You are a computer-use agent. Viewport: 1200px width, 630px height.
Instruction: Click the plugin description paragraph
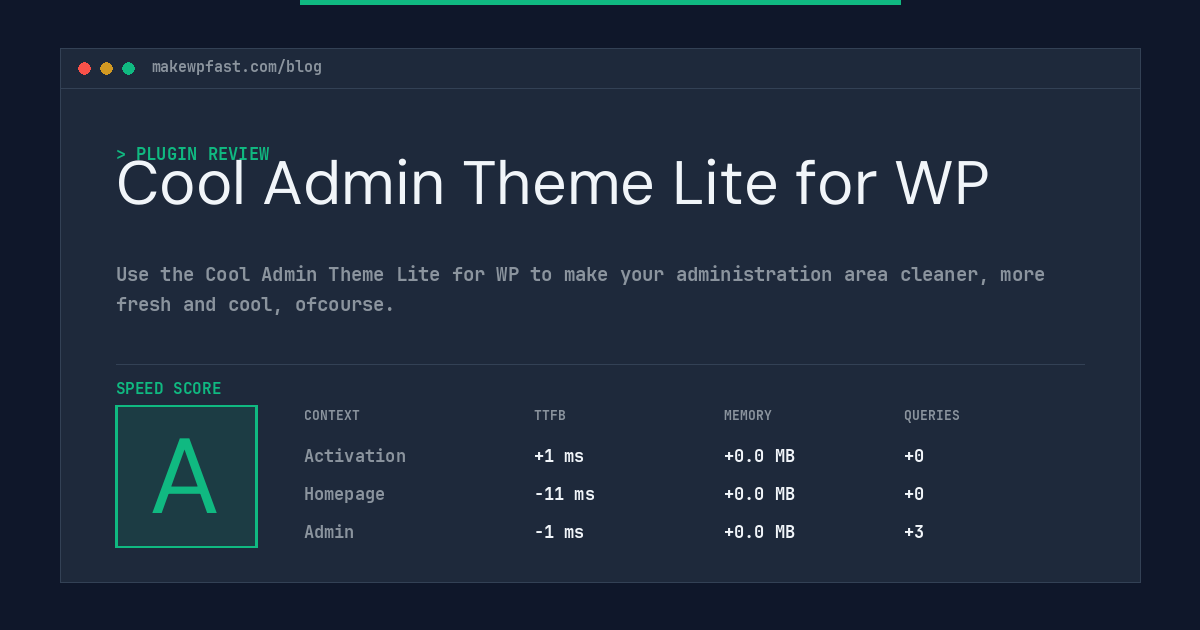580,289
